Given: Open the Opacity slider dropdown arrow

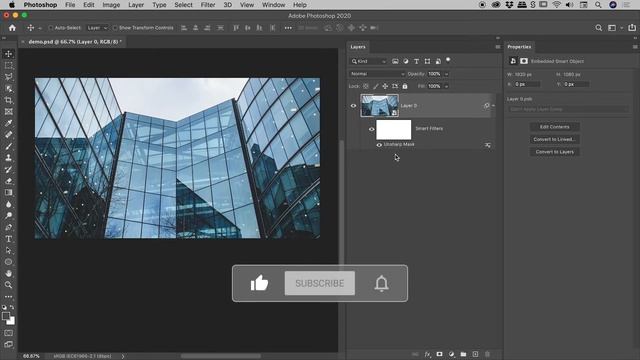Looking at the screenshot, I should 446,74.
